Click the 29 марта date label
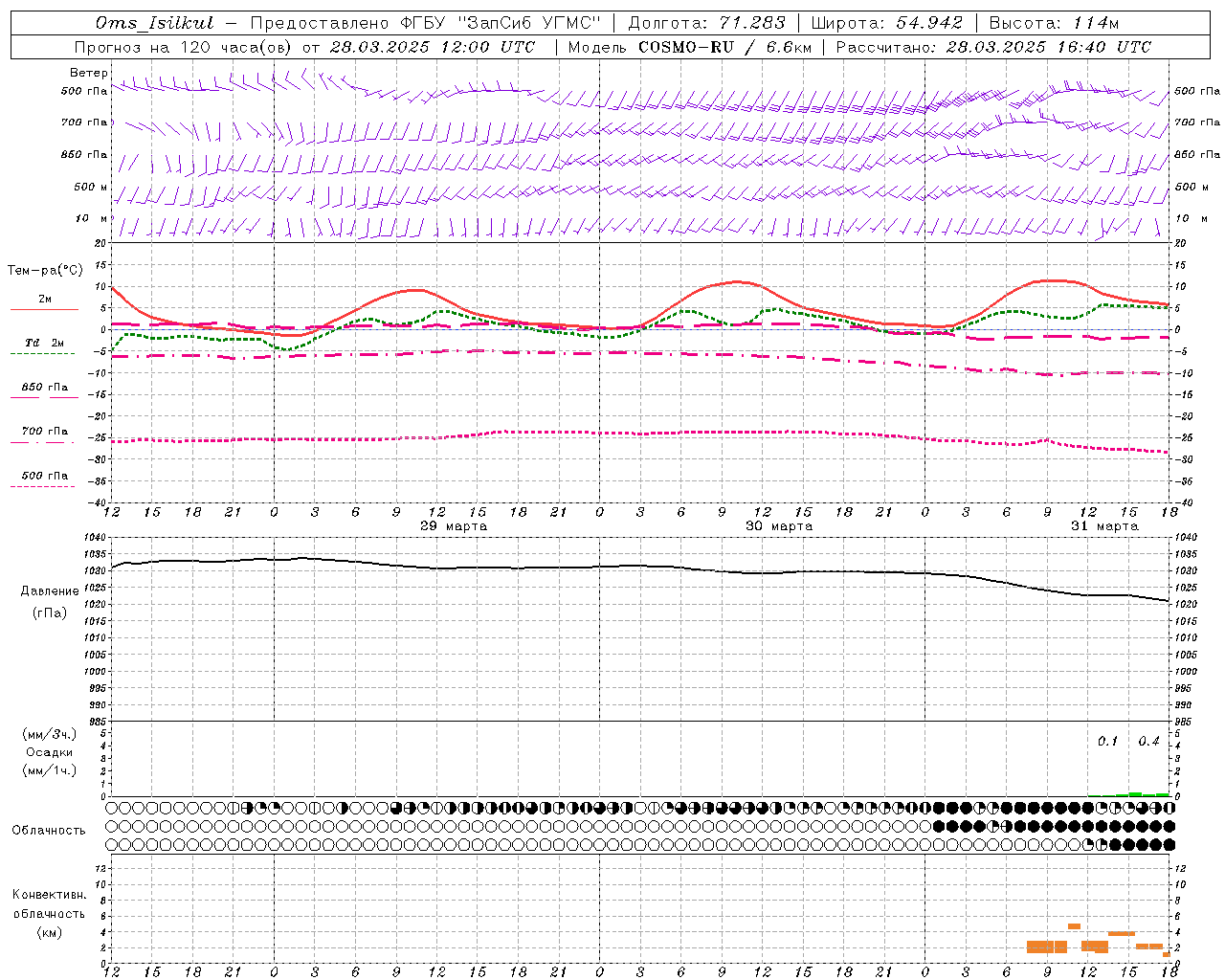 point(454,526)
